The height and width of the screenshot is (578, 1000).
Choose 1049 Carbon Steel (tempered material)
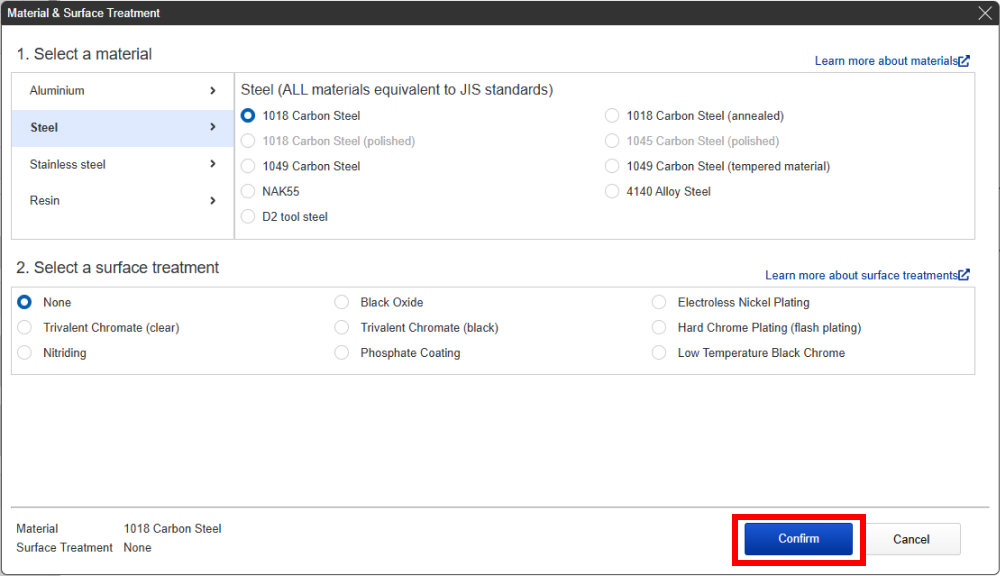click(x=612, y=166)
